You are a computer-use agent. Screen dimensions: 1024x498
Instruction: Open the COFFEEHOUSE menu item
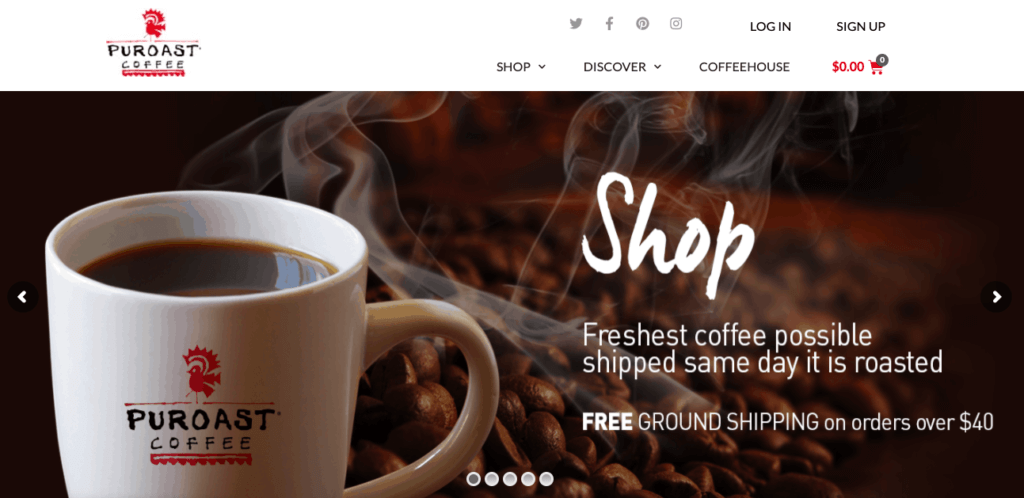point(744,67)
